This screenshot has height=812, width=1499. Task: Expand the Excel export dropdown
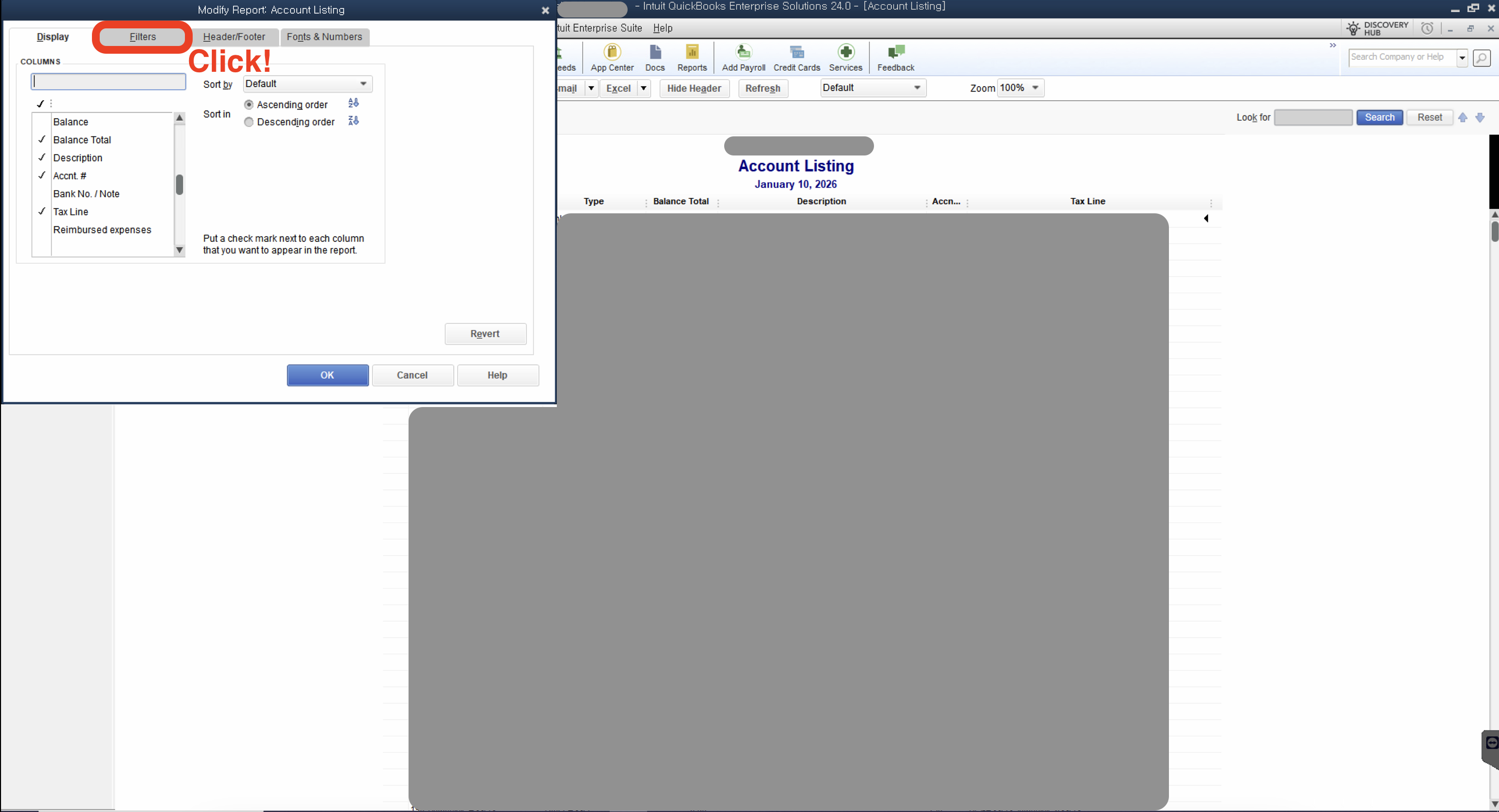pyautogui.click(x=643, y=88)
